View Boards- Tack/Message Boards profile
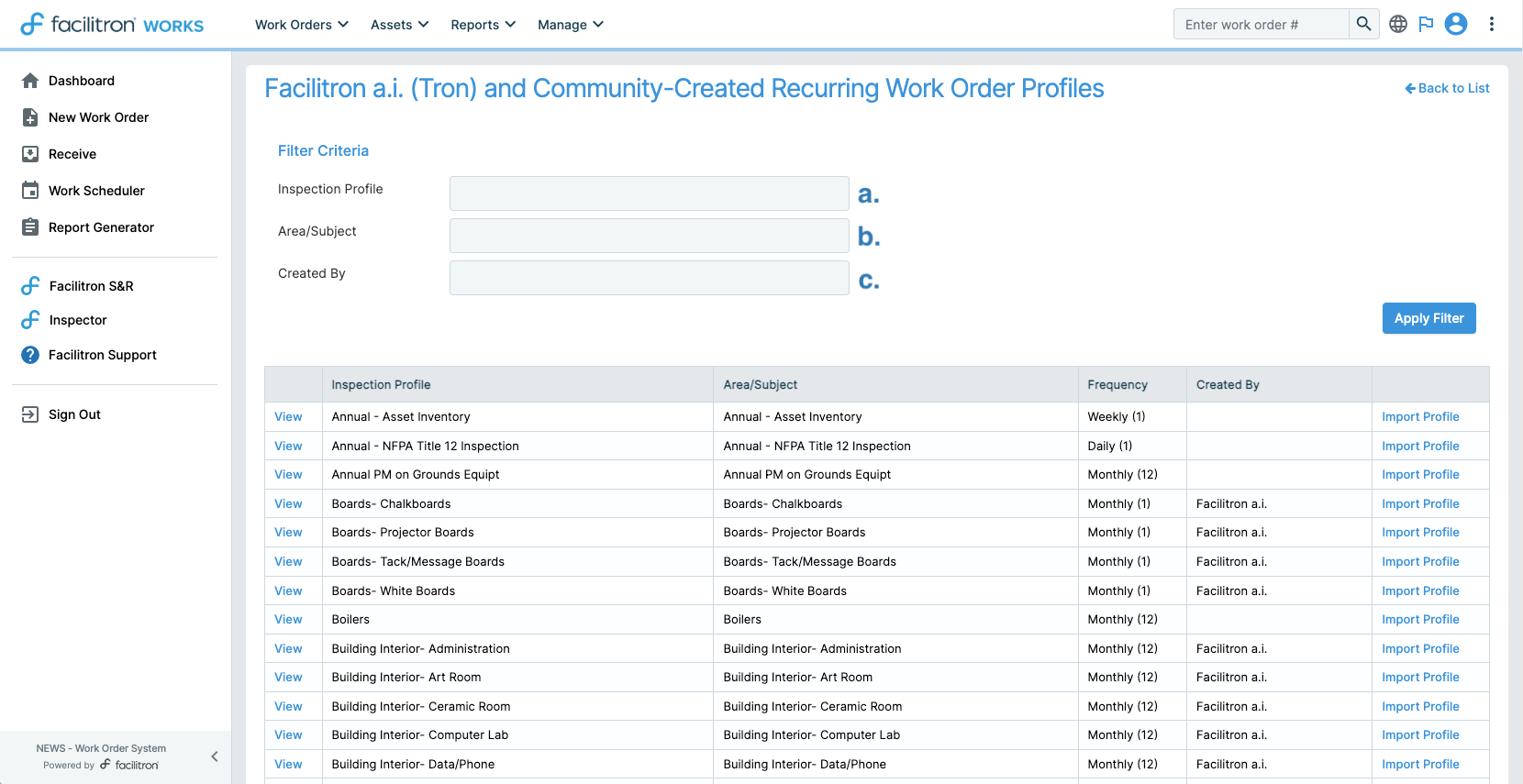 click(288, 561)
